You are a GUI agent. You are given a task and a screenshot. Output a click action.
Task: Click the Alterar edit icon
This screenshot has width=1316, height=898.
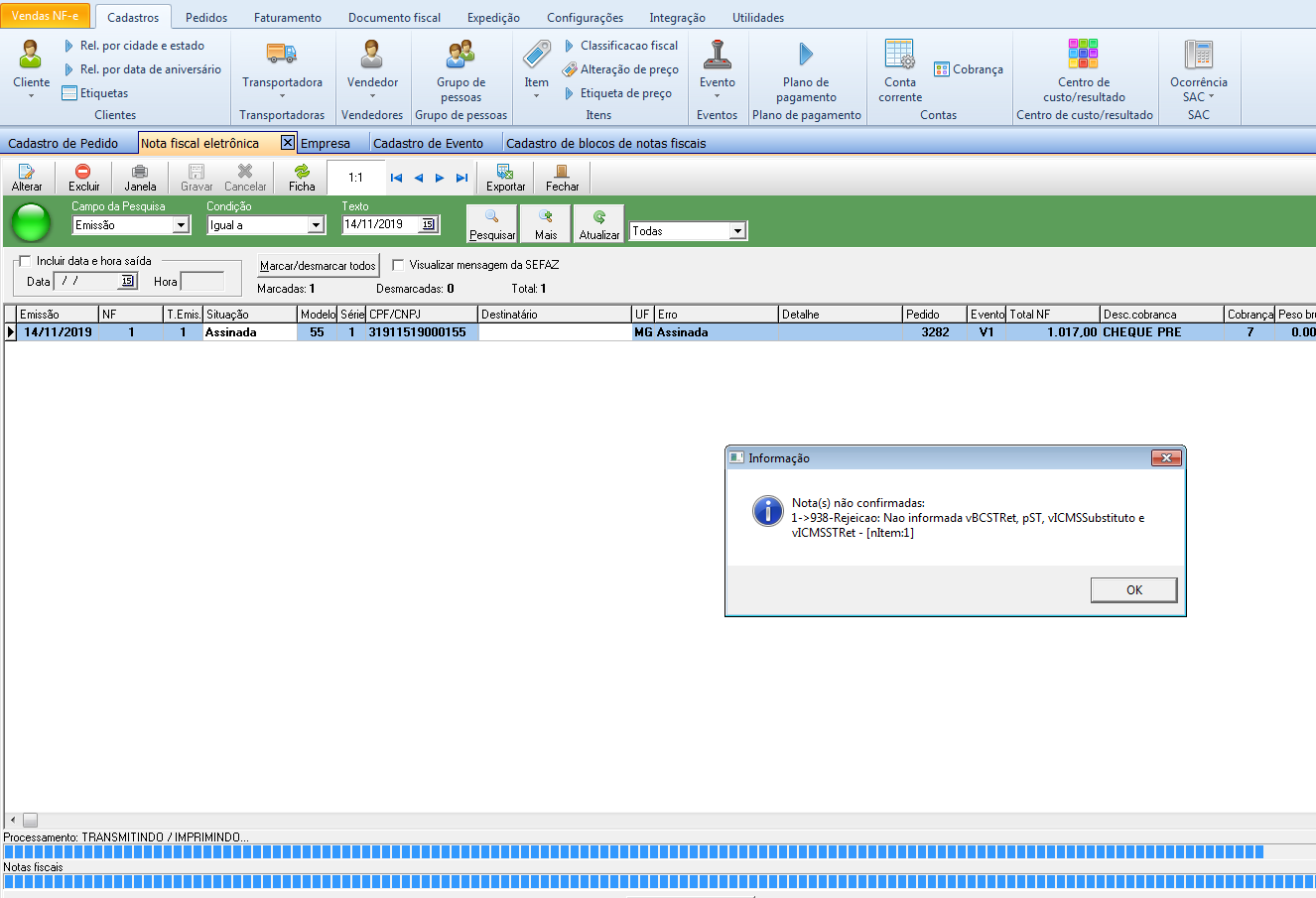pos(27,173)
